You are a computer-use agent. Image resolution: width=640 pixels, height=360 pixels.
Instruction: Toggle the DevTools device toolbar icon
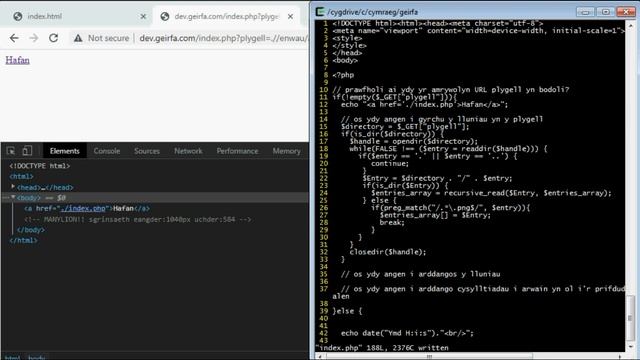pos(27,151)
